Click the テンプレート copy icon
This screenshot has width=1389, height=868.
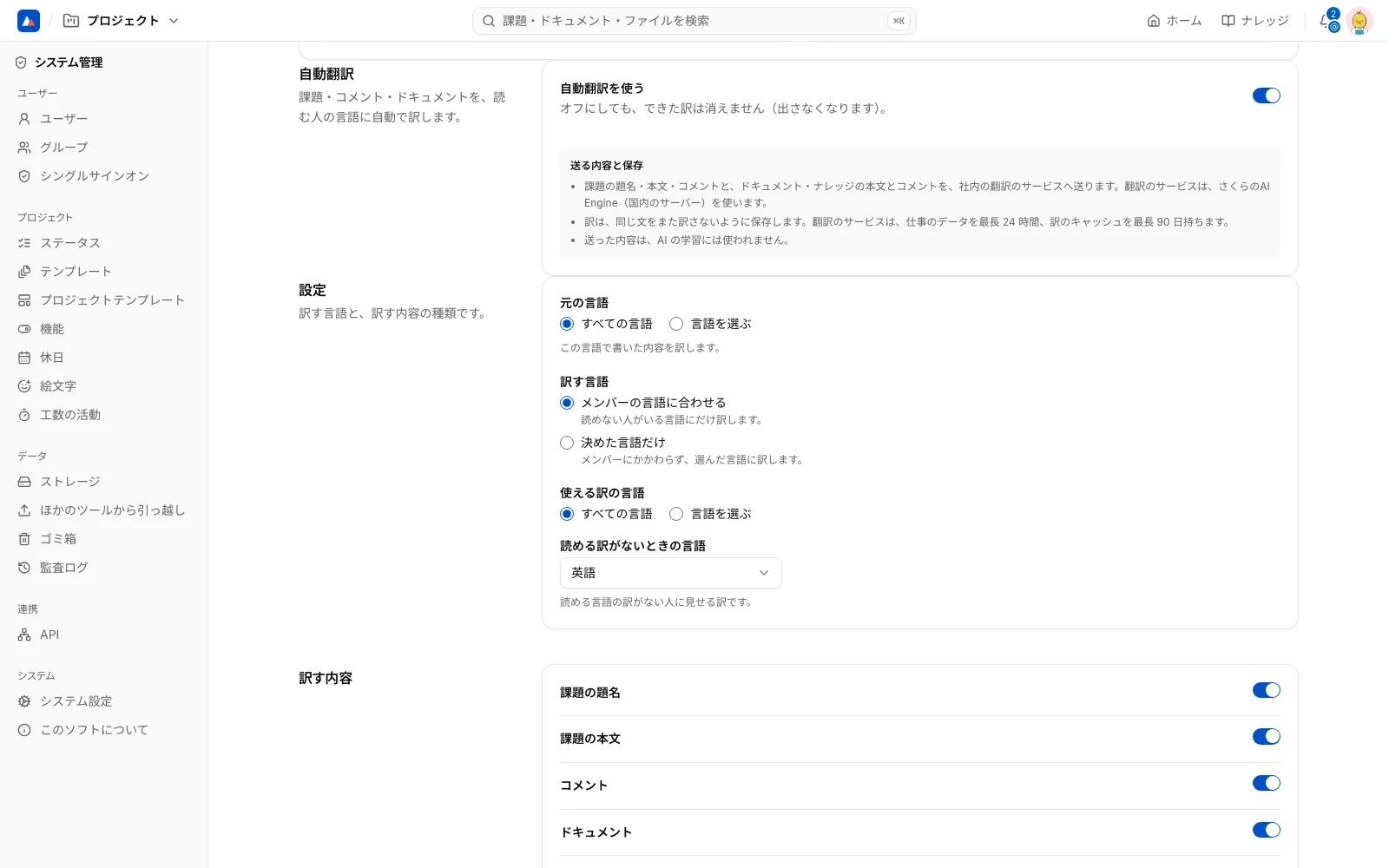24,272
